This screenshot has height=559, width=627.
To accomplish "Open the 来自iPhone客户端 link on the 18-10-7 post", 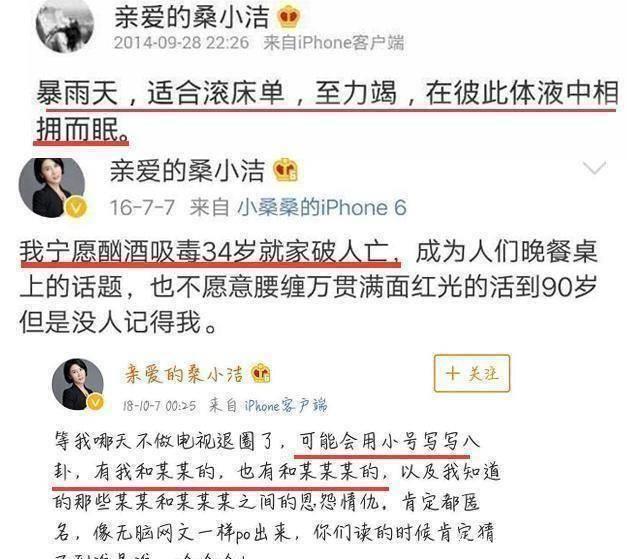I will [268, 405].
